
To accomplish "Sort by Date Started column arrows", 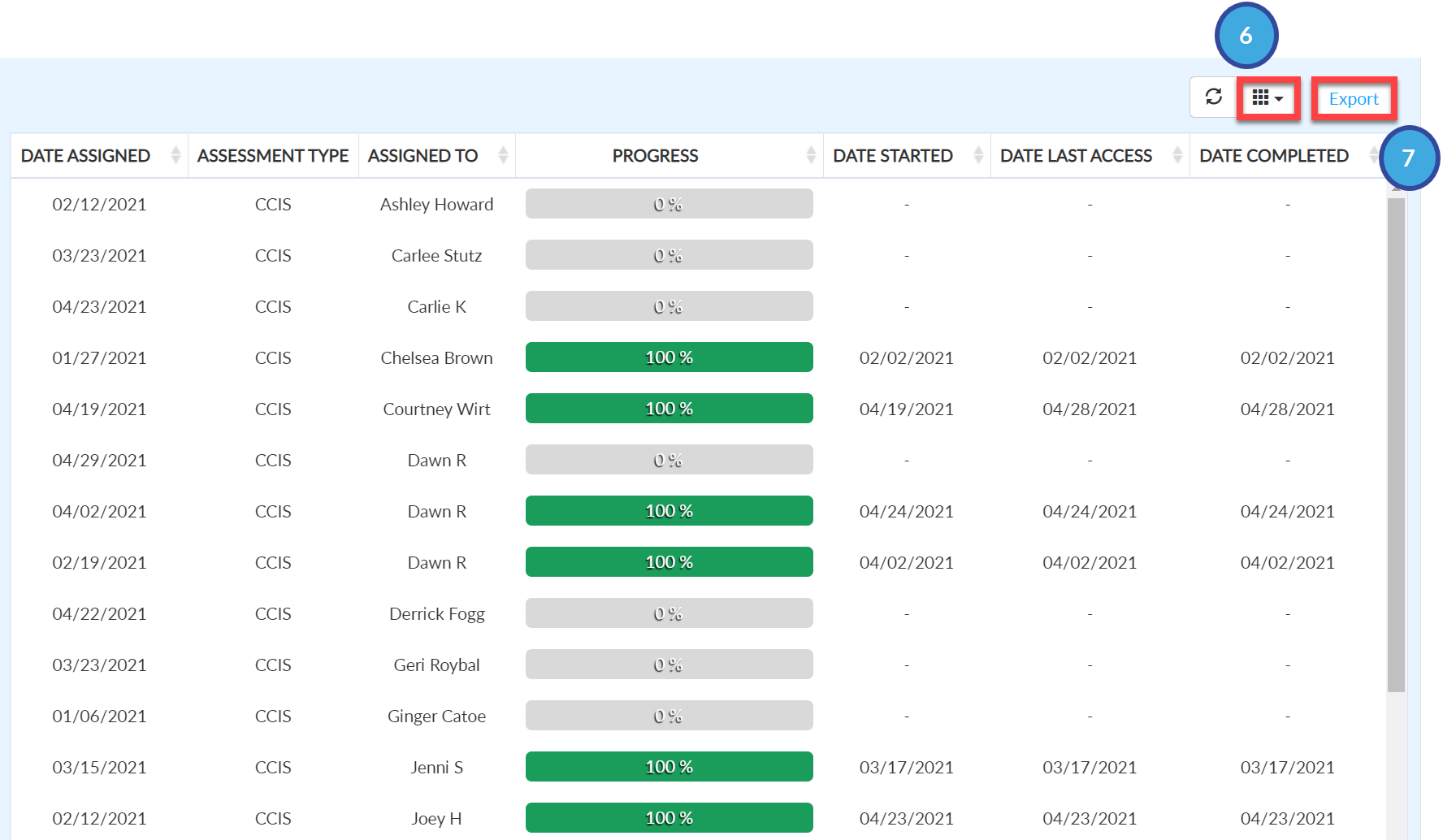I will 978,155.
